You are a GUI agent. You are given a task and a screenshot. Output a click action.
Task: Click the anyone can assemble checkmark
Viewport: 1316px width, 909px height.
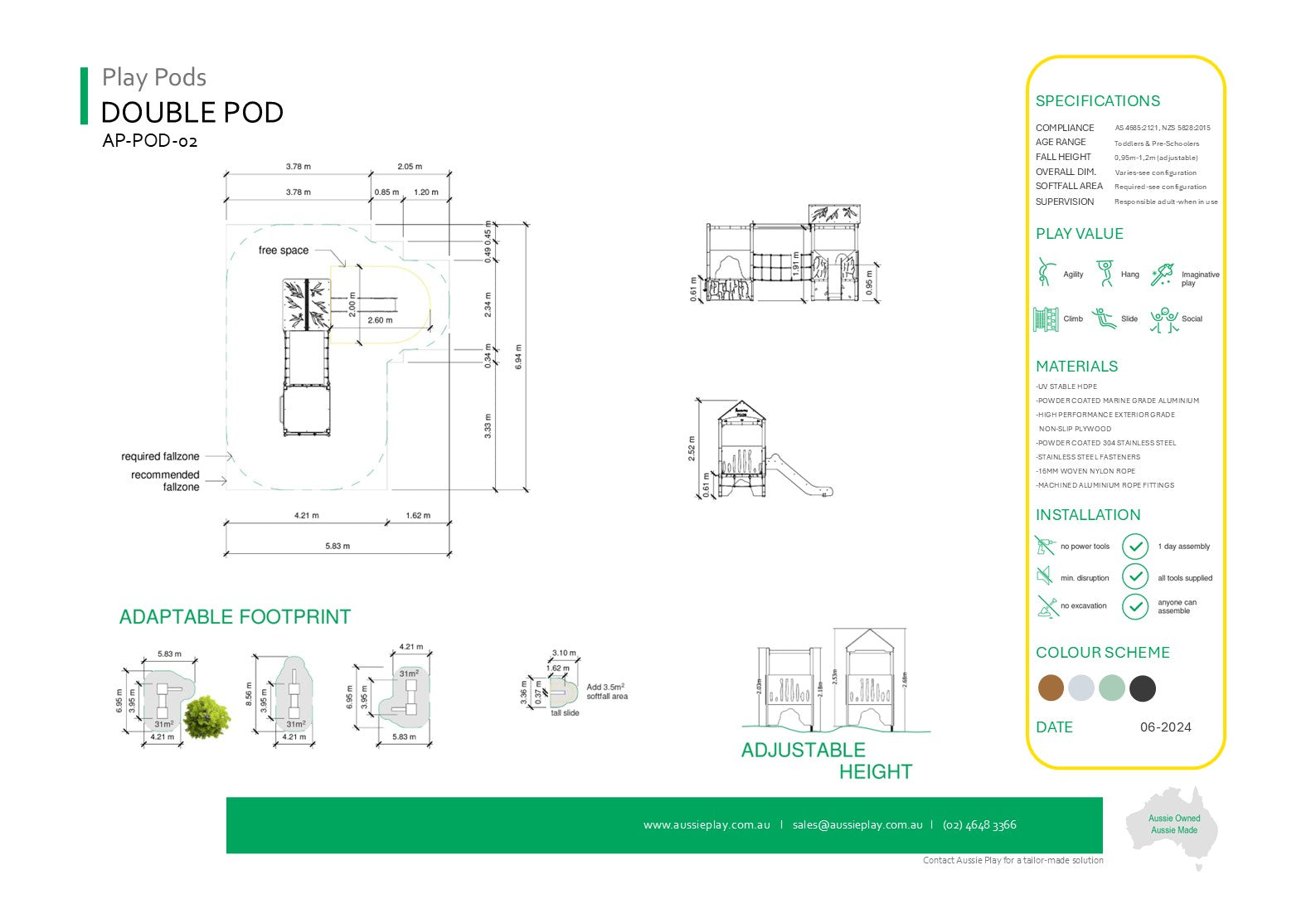click(1134, 606)
